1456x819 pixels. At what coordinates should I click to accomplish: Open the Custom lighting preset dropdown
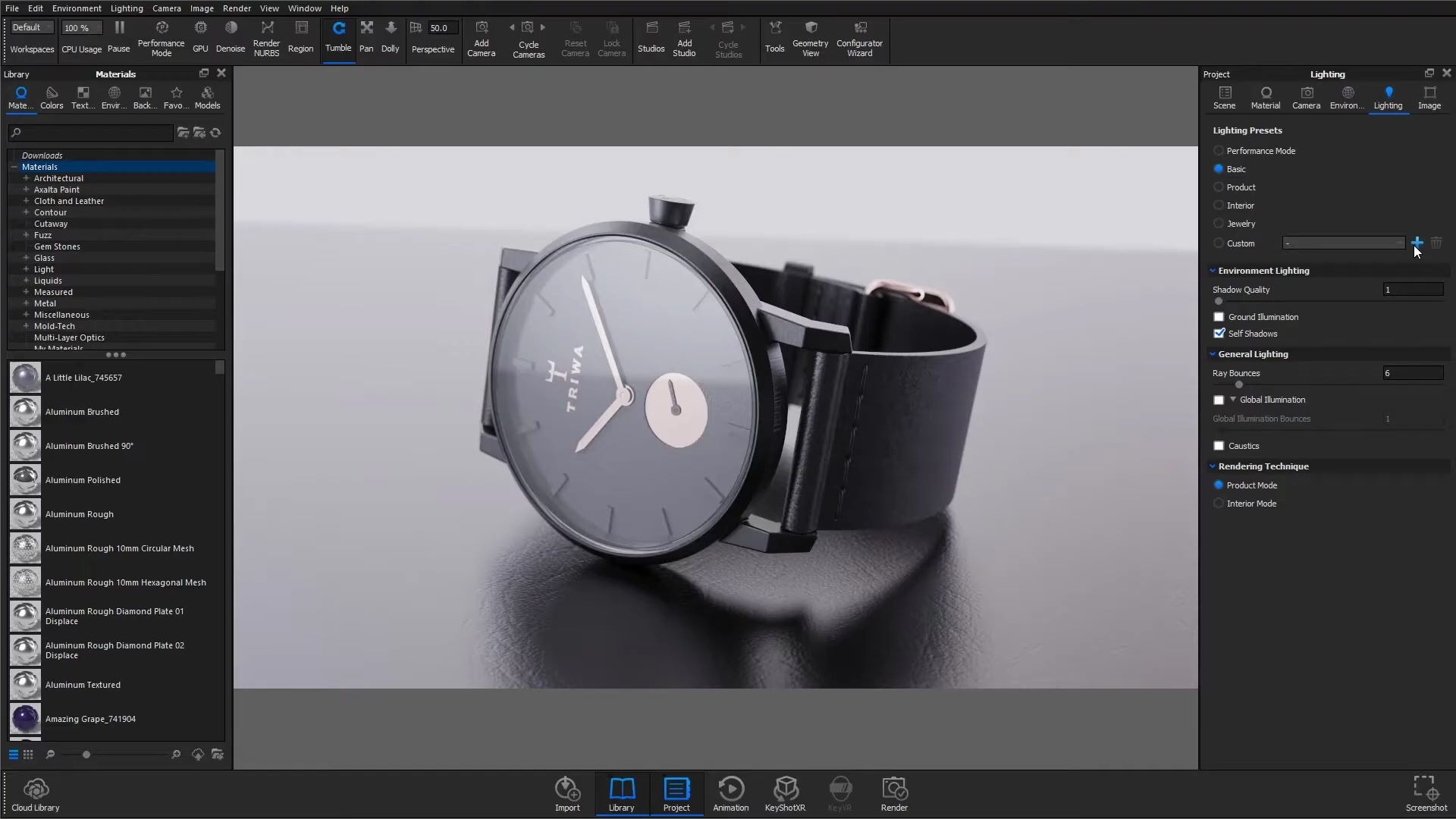(x=1342, y=243)
